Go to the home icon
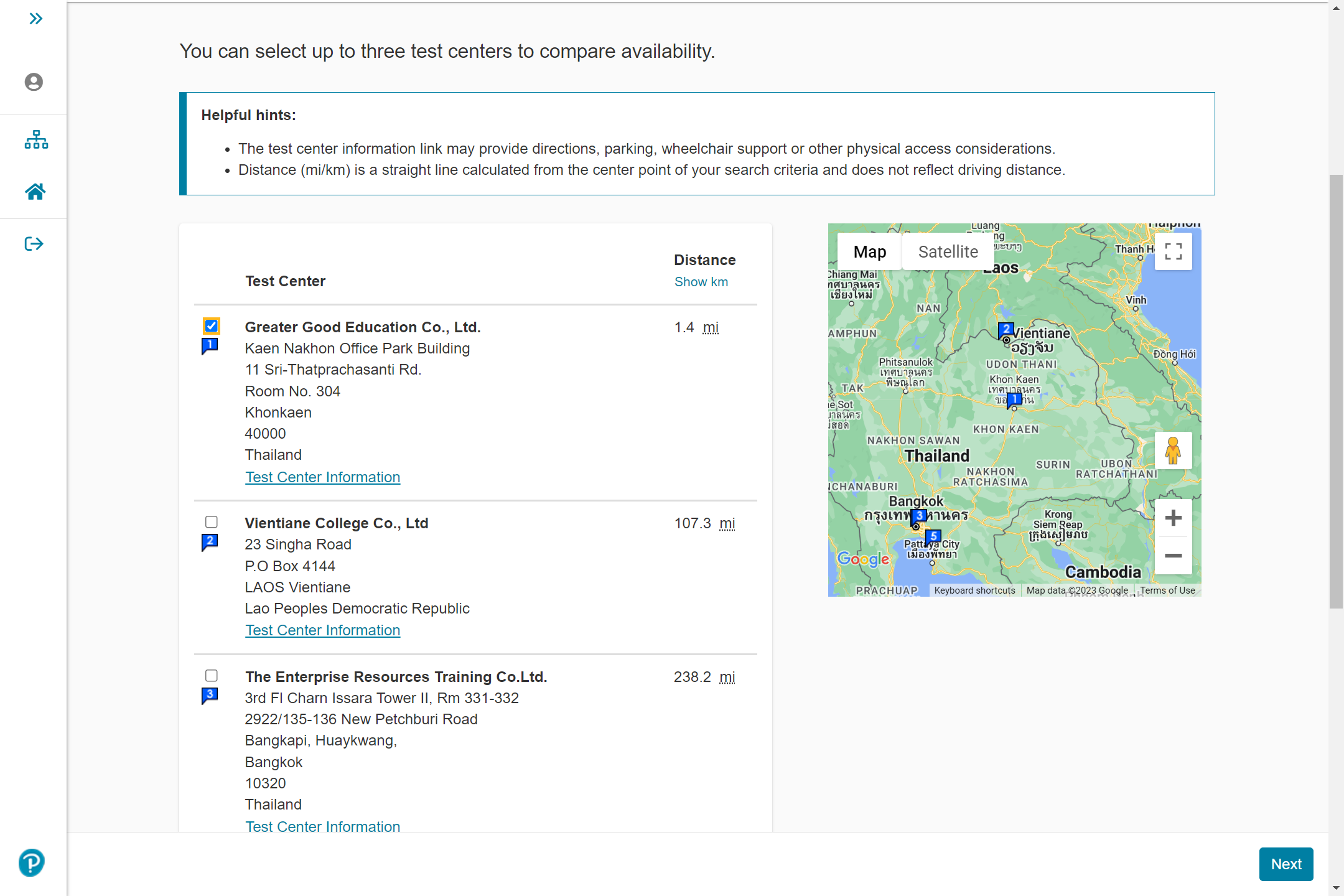Image resolution: width=1344 pixels, height=896 pixels. point(35,192)
